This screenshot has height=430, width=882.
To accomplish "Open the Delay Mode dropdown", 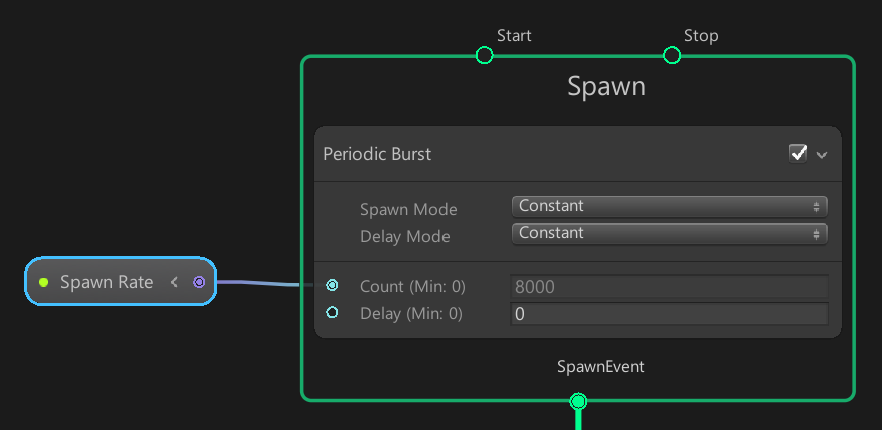I will (669, 233).
